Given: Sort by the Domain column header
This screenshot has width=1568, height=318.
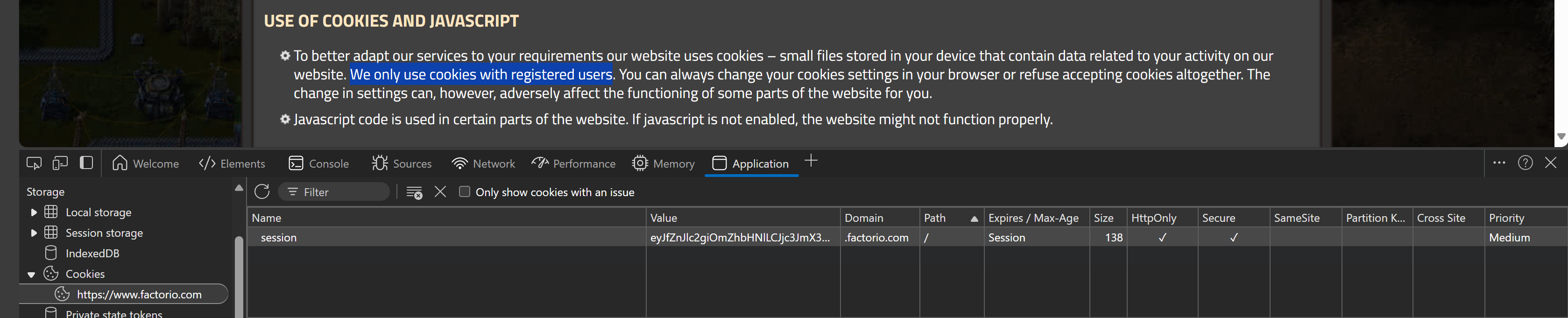Looking at the screenshot, I should click(x=880, y=218).
